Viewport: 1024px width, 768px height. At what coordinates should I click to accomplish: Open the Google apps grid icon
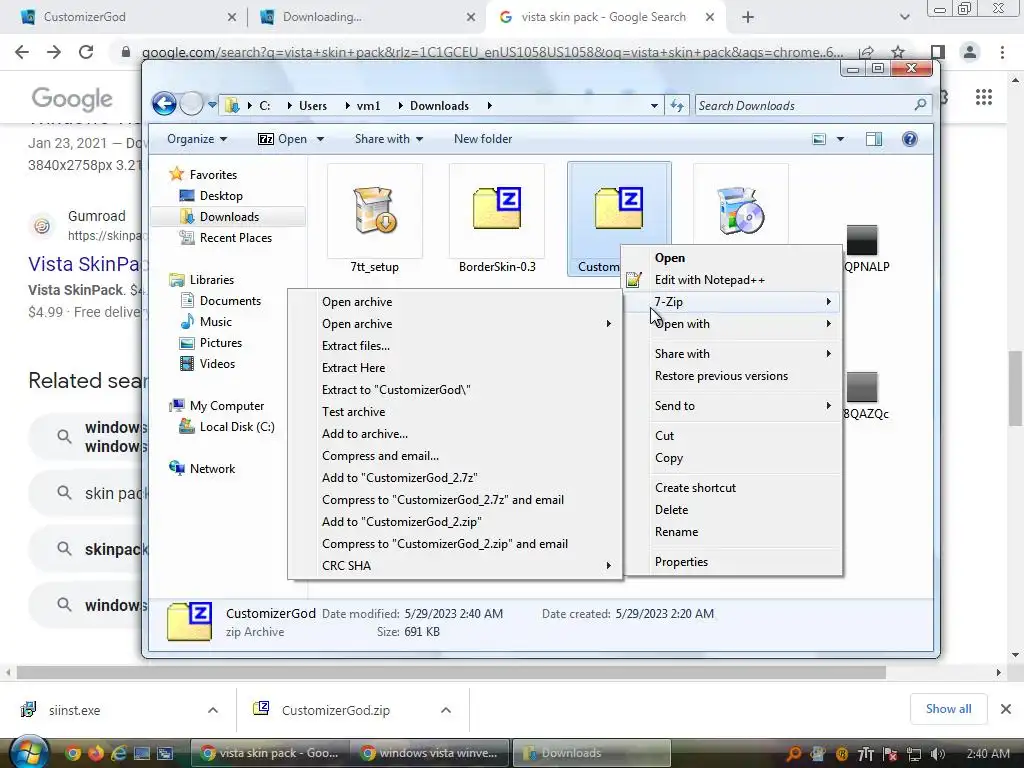pyautogui.click(x=984, y=97)
